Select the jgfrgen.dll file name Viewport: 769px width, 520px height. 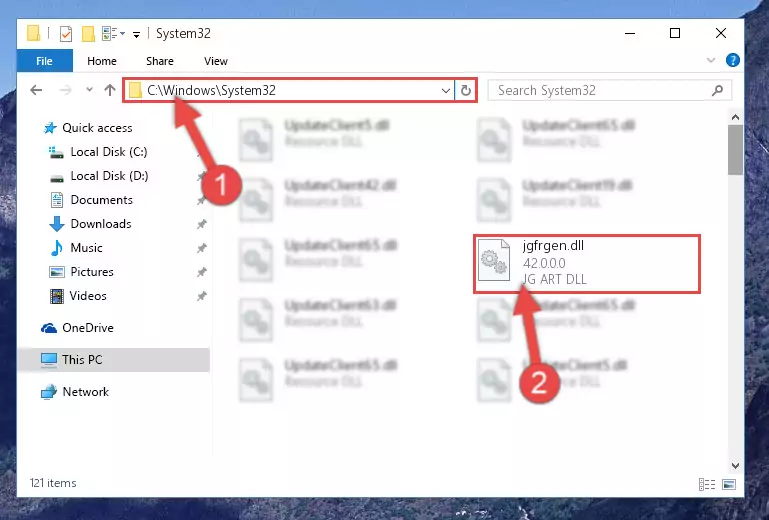[553, 245]
